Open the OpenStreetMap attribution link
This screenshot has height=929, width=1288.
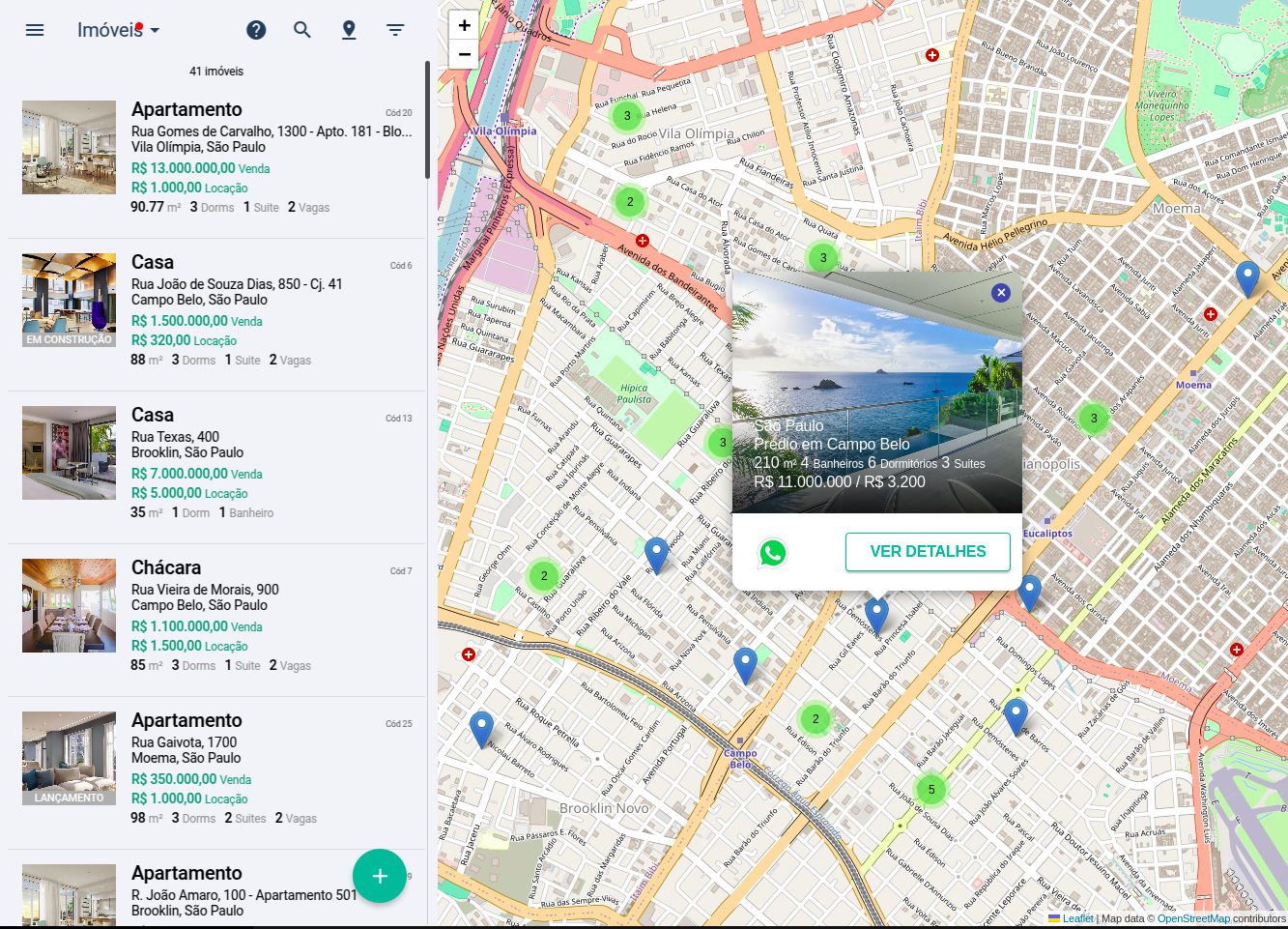(x=1193, y=918)
